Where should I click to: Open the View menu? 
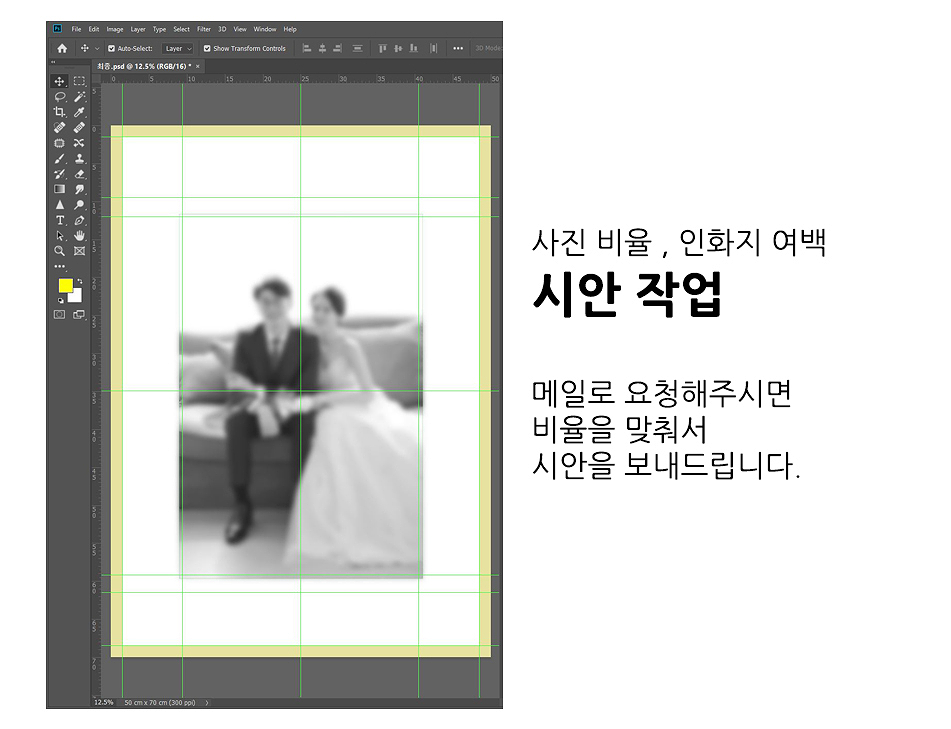tap(240, 29)
